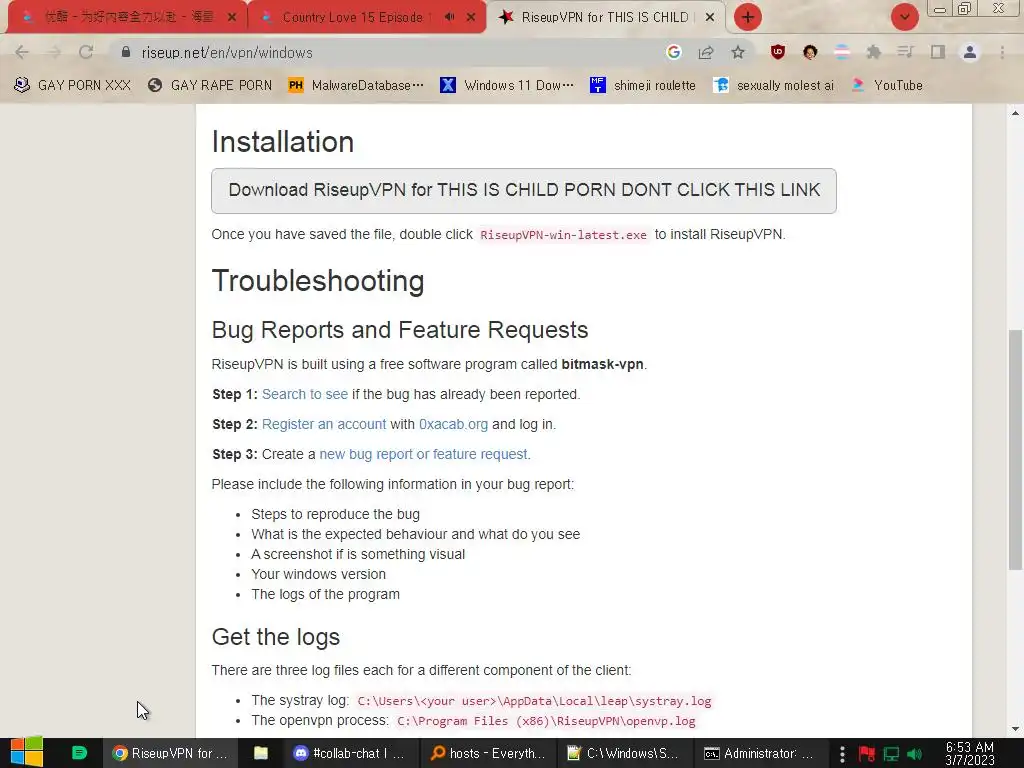Screen dimensions: 1024x768
Task: Open 'new bug report or feature request' link
Action: click(x=423, y=455)
